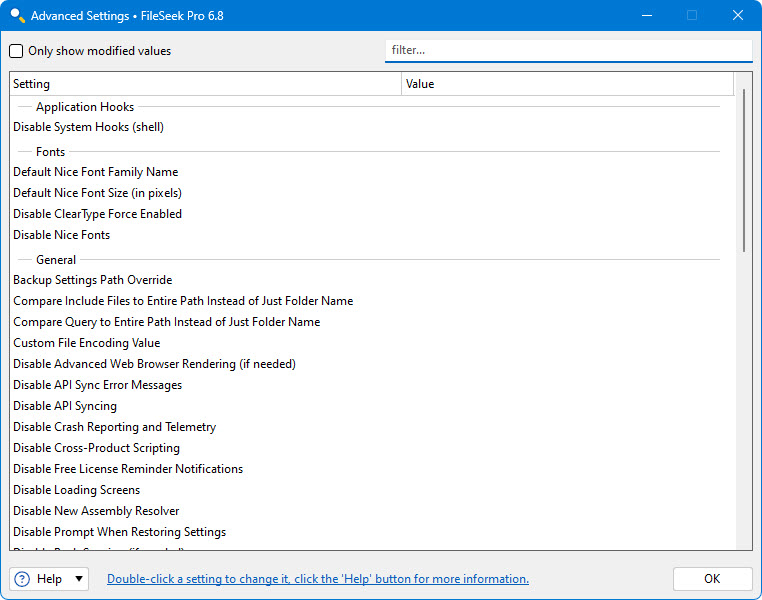Select Disable Crash Reporting and Telemetry row

372,427
